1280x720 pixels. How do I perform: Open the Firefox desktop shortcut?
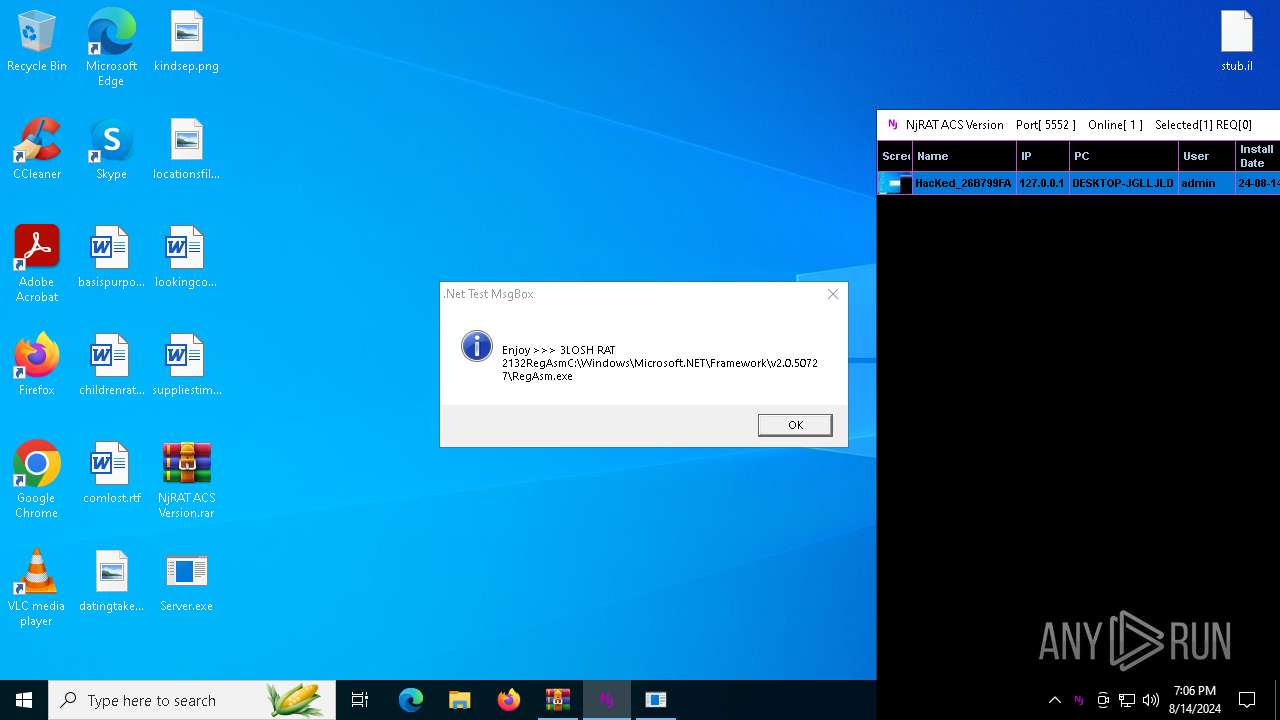click(x=37, y=365)
